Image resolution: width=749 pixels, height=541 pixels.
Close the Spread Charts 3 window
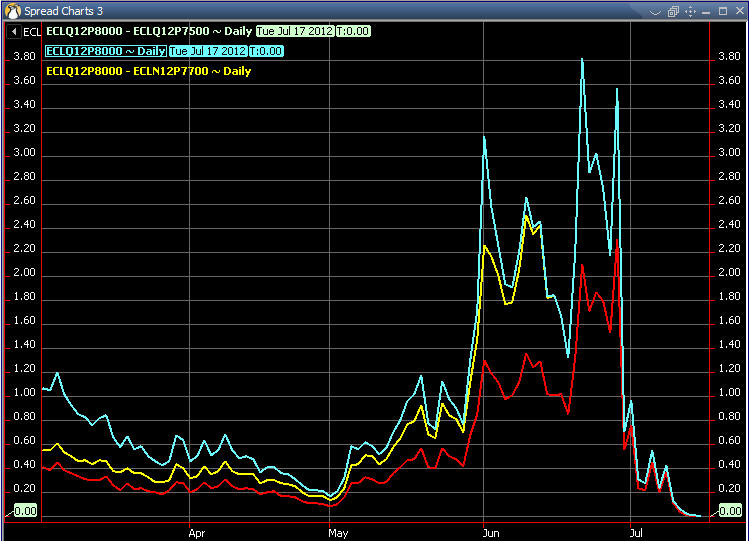(739, 11)
